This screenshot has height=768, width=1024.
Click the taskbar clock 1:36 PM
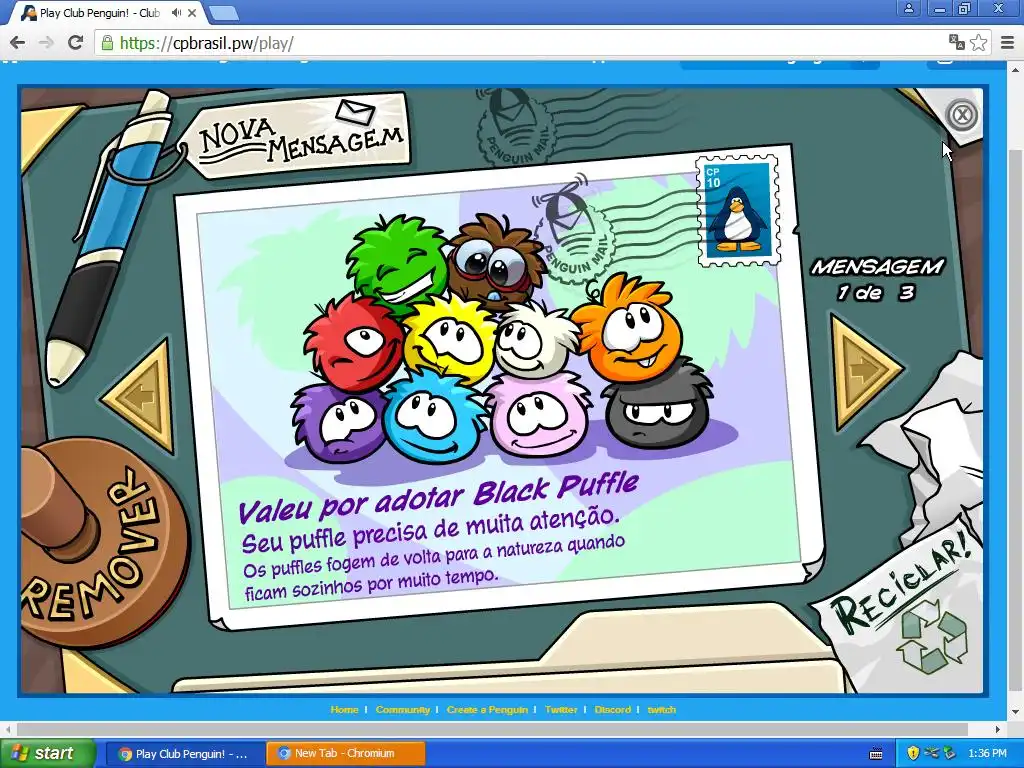[987, 754]
